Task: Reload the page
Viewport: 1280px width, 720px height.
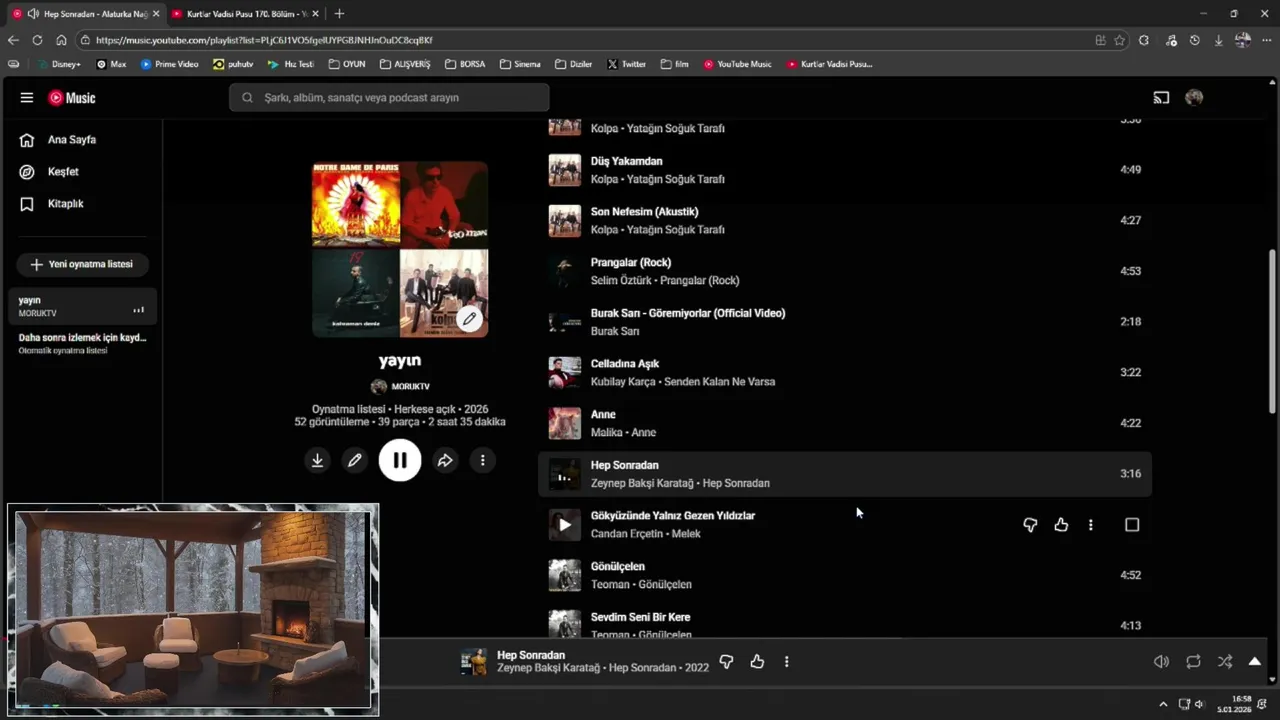Action: point(37,40)
